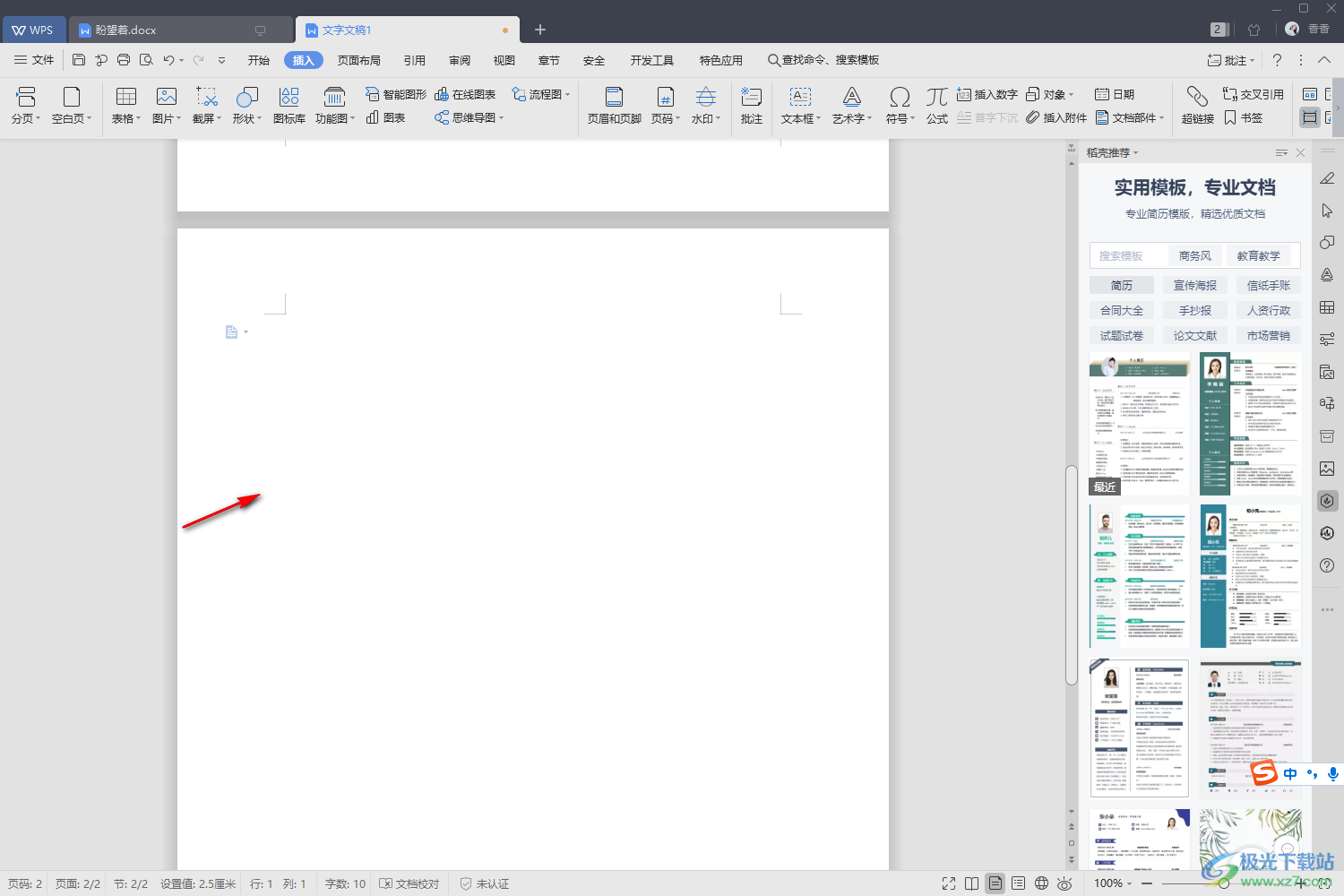Image resolution: width=1344 pixels, height=896 pixels.
Task: Open the quick access toolbar customize dropdown
Action: (x=221, y=60)
